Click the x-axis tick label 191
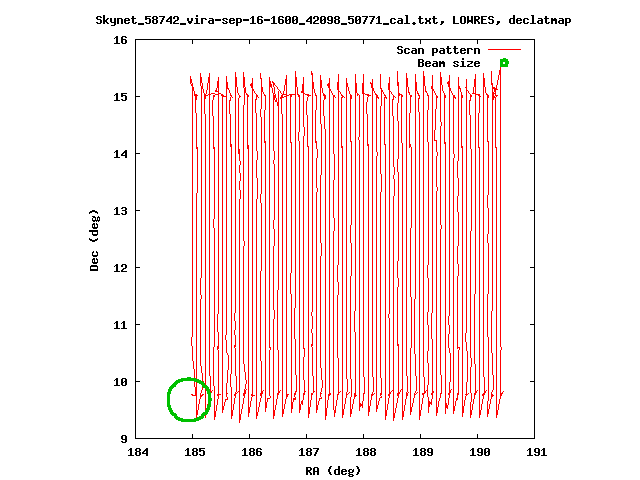This screenshot has width=640, height=480. [536, 452]
